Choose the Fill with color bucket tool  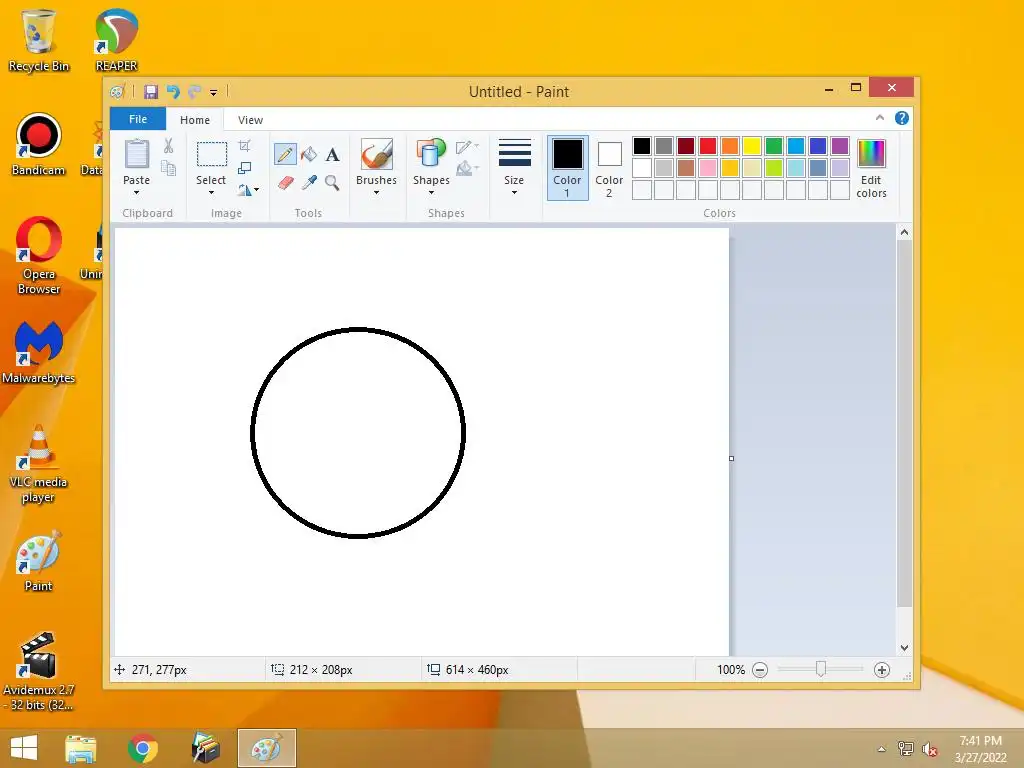(x=309, y=154)
